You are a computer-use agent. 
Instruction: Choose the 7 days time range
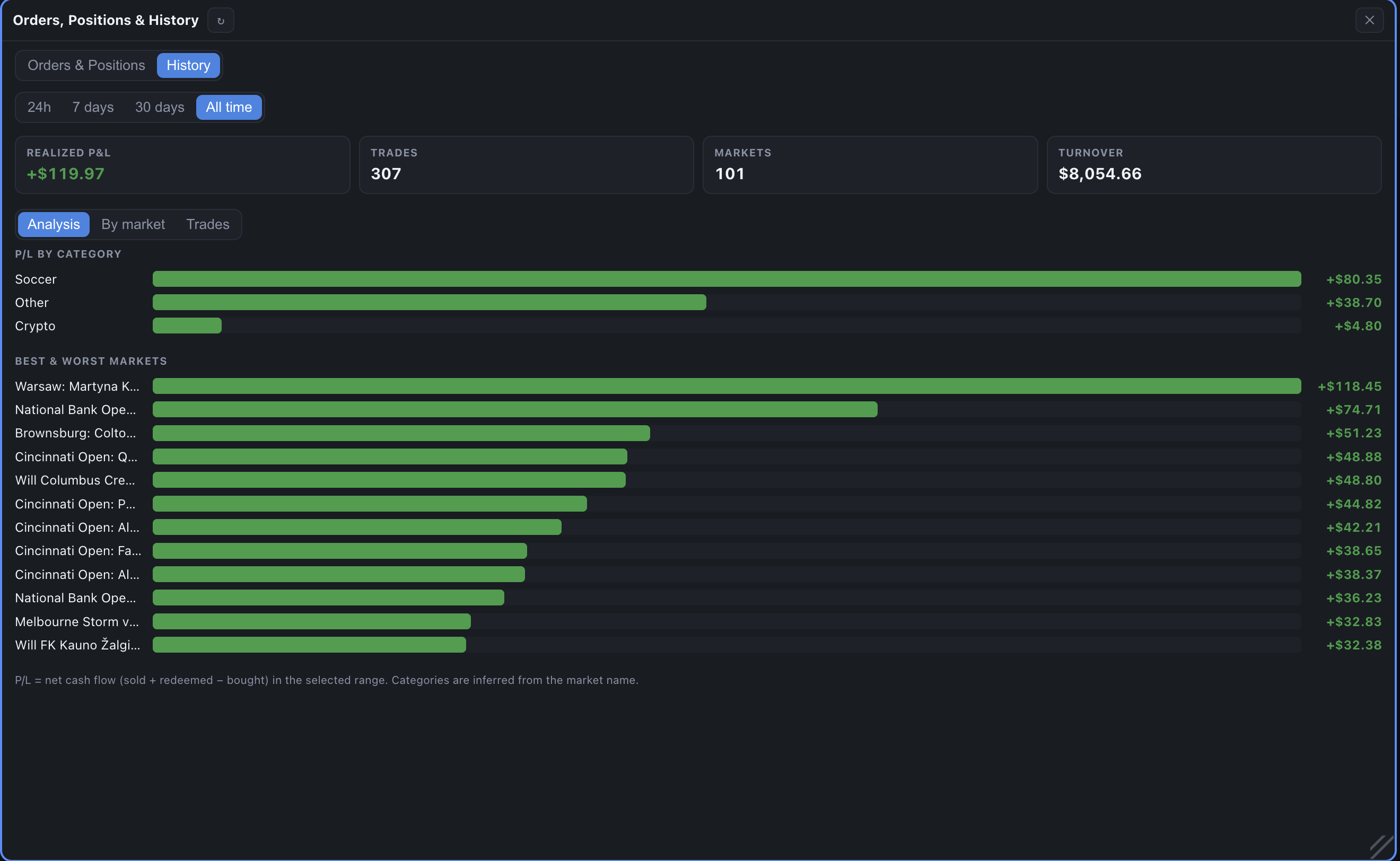click(x=93, y=107)
